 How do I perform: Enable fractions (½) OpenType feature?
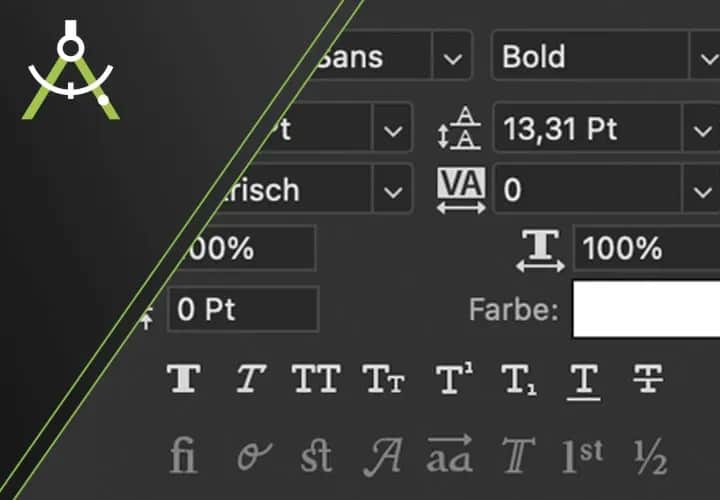tap(649, 457)
